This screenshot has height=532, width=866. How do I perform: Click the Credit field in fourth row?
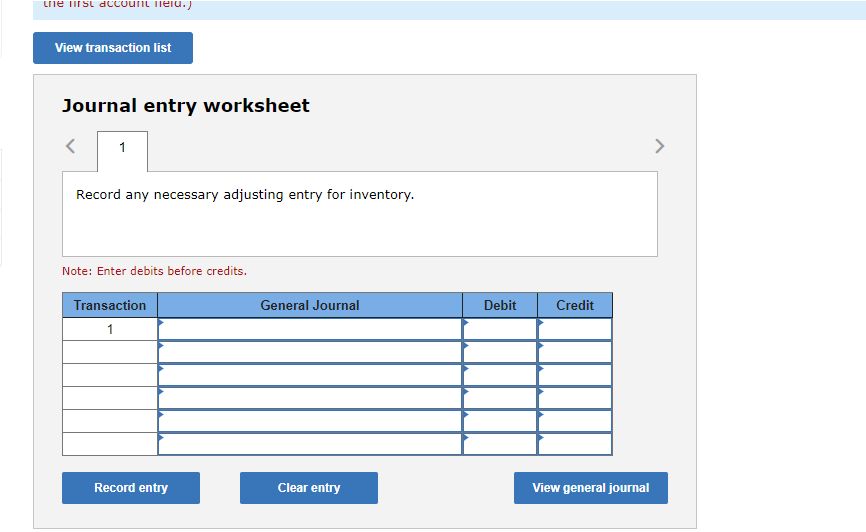point(575,398)
